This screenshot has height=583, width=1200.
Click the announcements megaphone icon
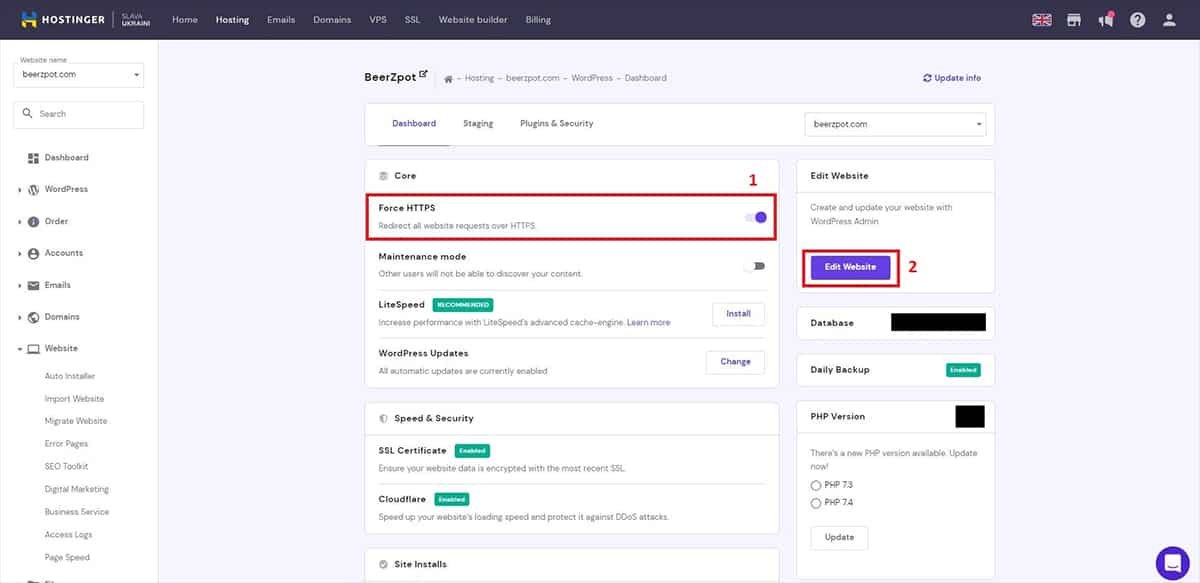[x=1105, y=20]
